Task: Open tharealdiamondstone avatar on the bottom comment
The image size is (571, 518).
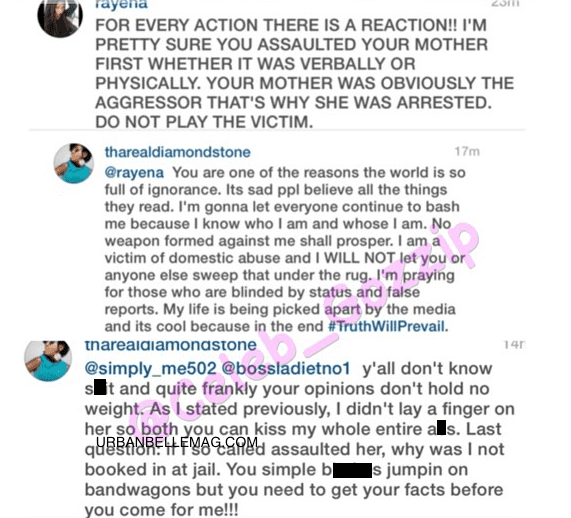Action: pyautogui.click(x=48, y=361)
